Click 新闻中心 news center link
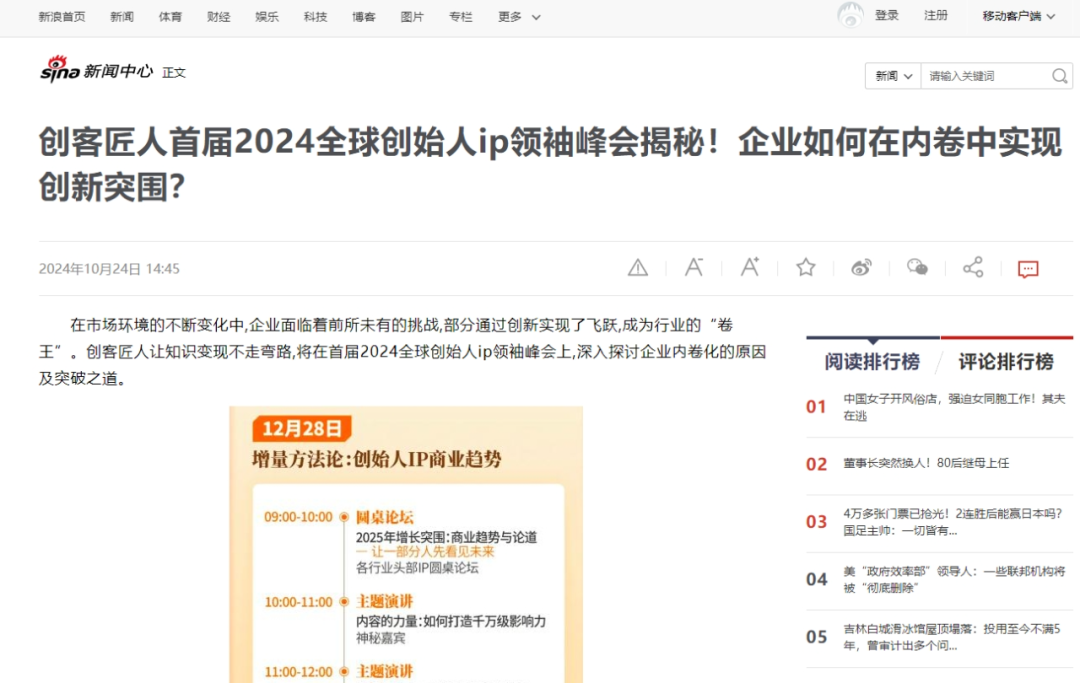 [118, 71]
